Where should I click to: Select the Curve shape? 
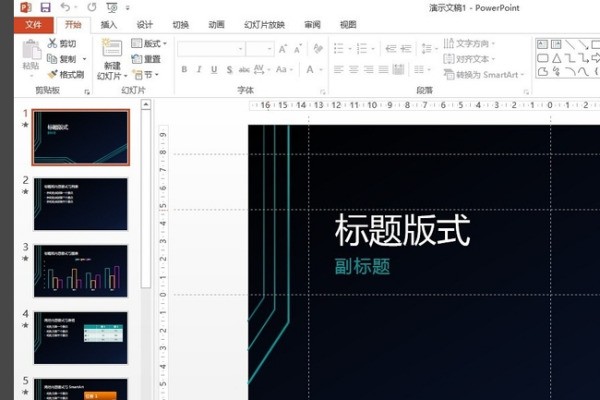coord(583,72)
